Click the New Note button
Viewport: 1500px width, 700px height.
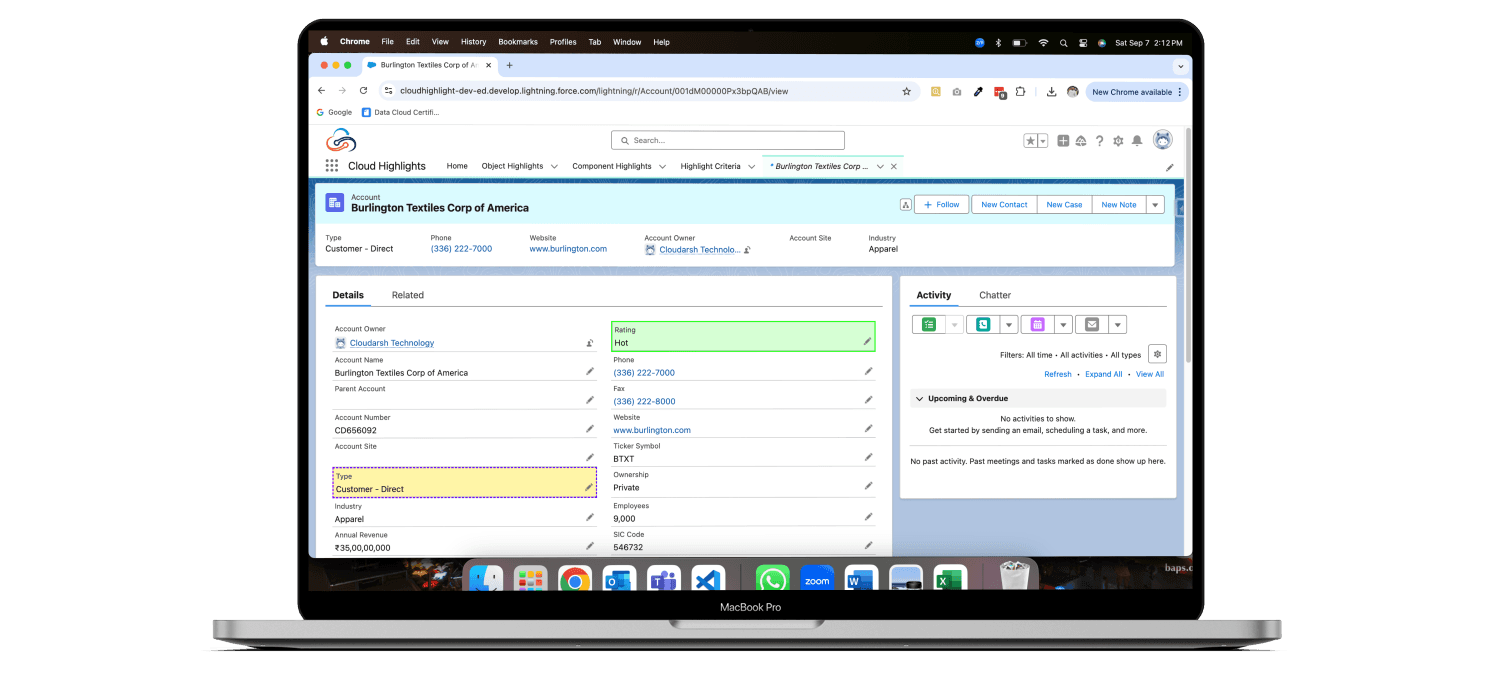pyautogui.click(x=1119, y=204)
